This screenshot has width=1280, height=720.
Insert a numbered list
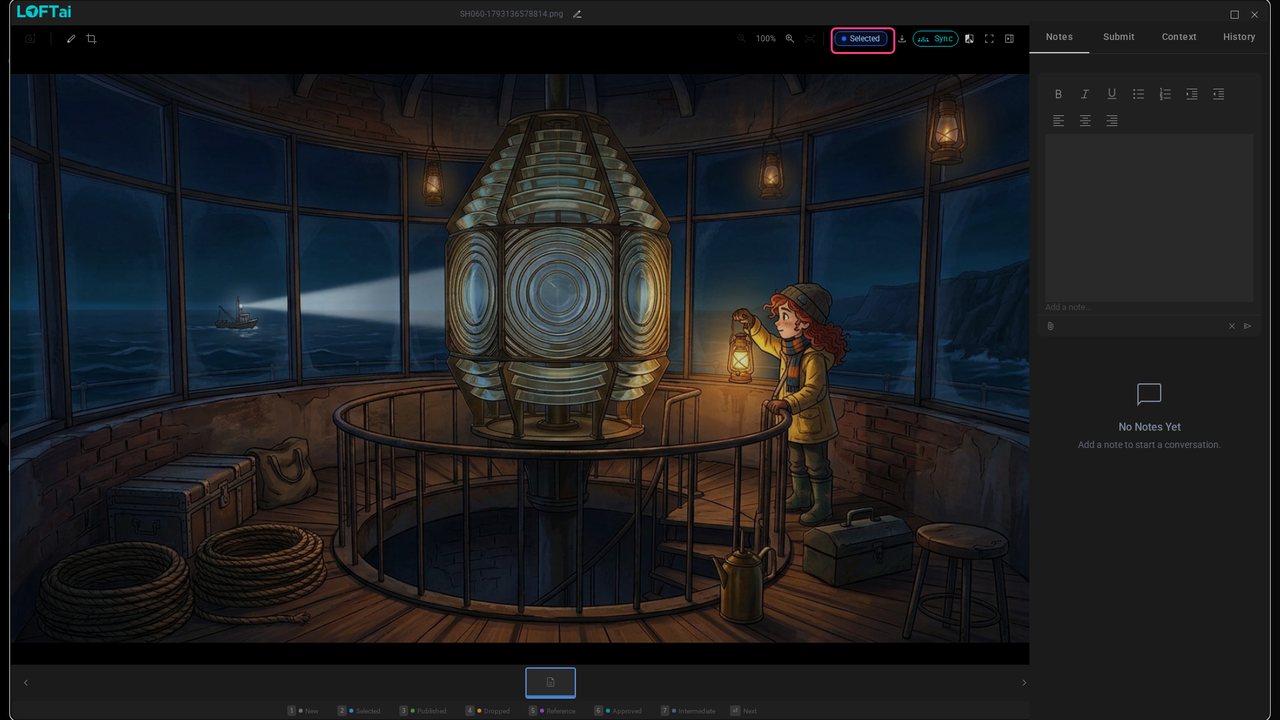1165,94
